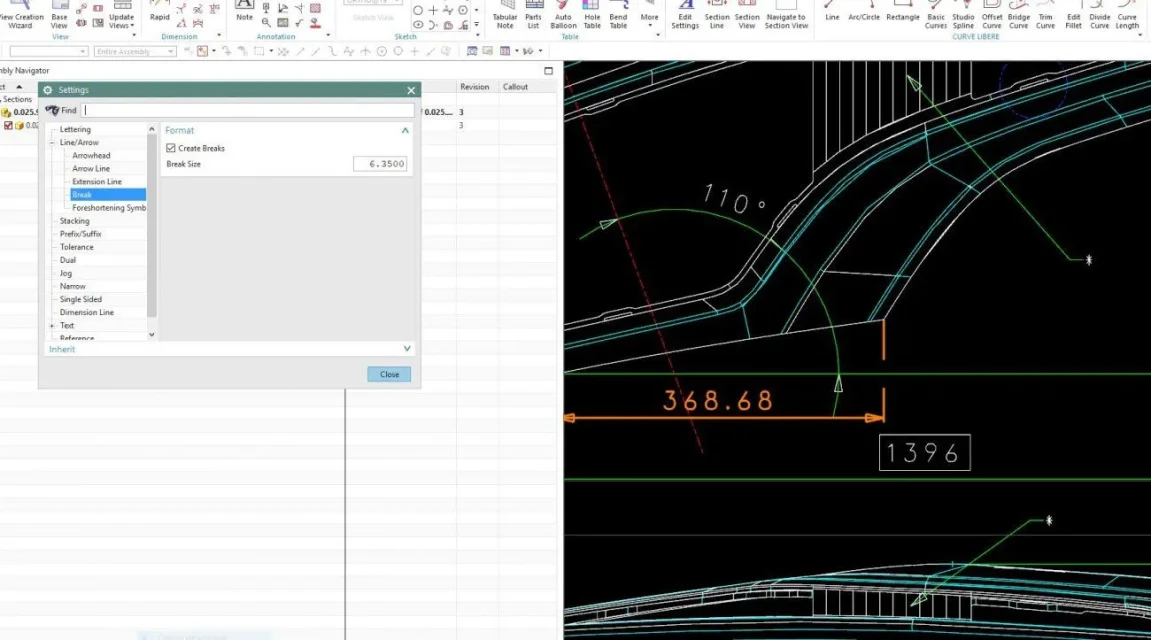Expand the Dimension group options arrow
The width and height of the screenshot is (1151, 640).
click(x=219, y=36)
